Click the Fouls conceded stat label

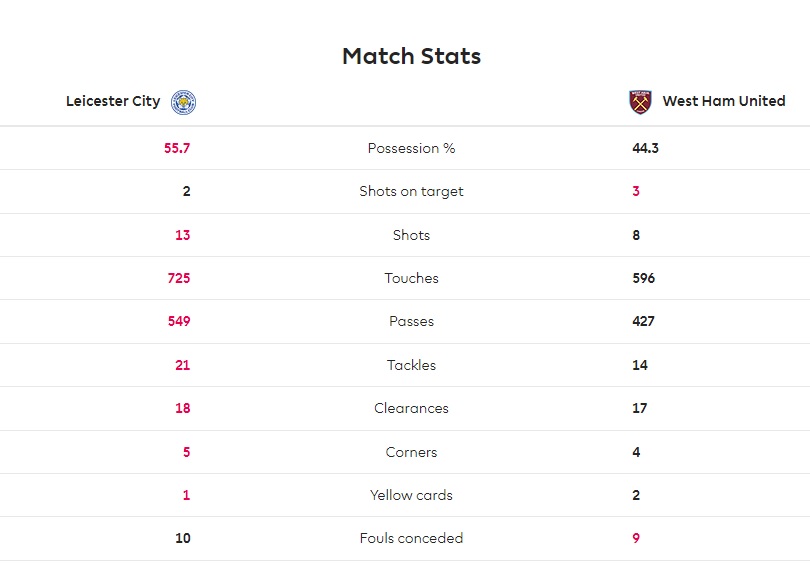[412, 538]
